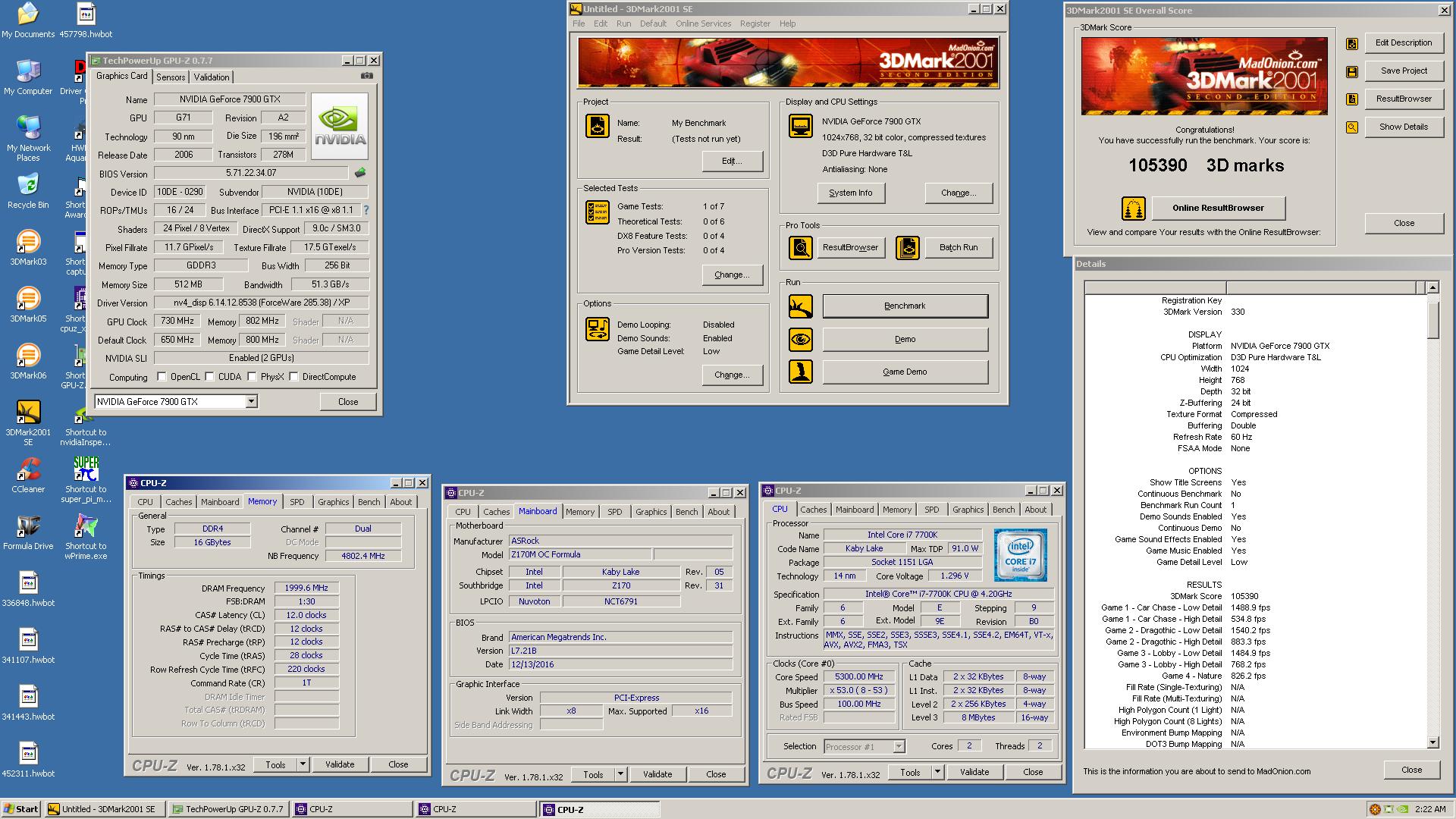Open My Computer desktop icon

pyautogui.click(x=28, y=77)
